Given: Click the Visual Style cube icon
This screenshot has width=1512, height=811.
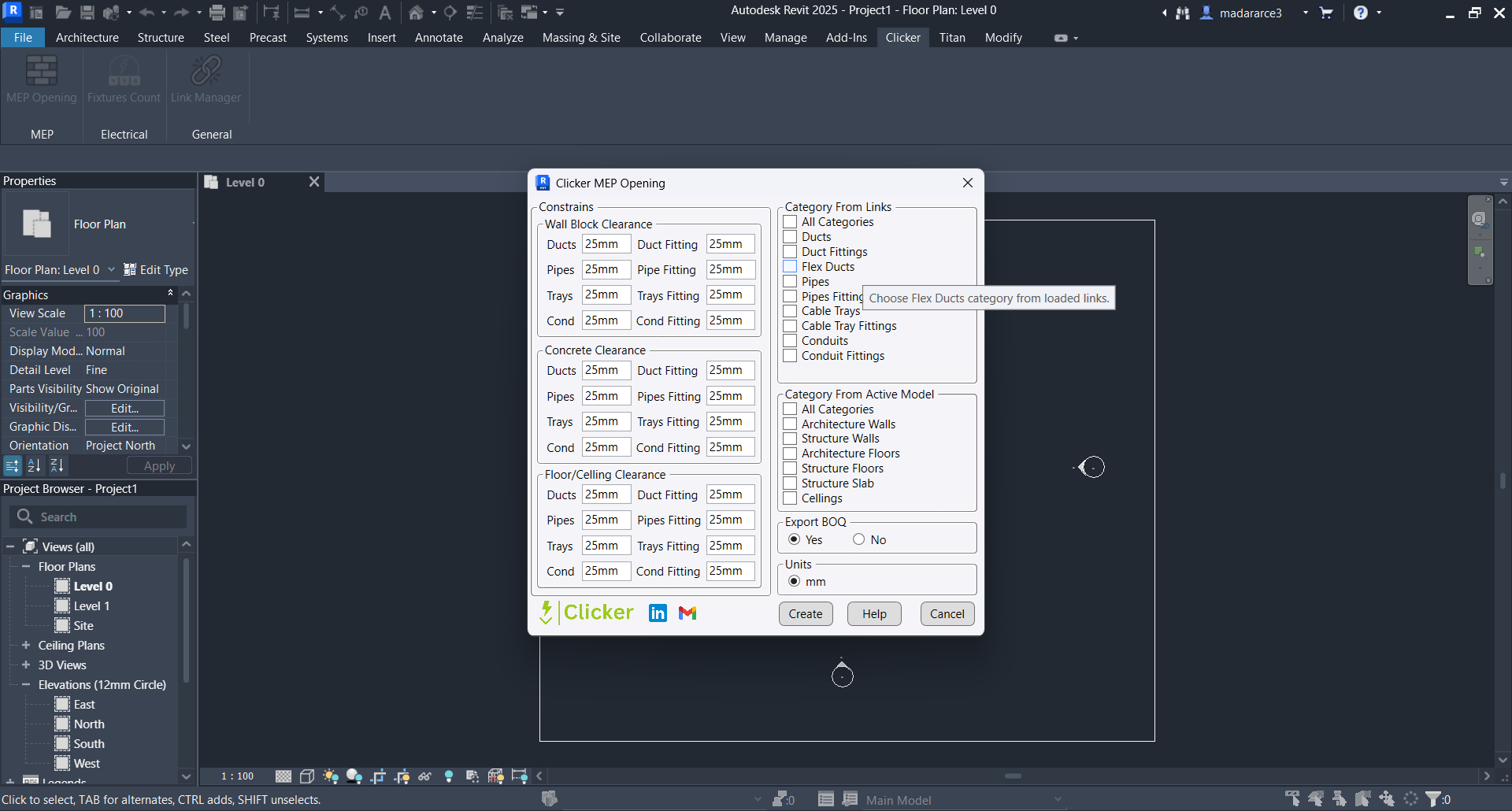Looking at the screenshot, I should point(307,776).
